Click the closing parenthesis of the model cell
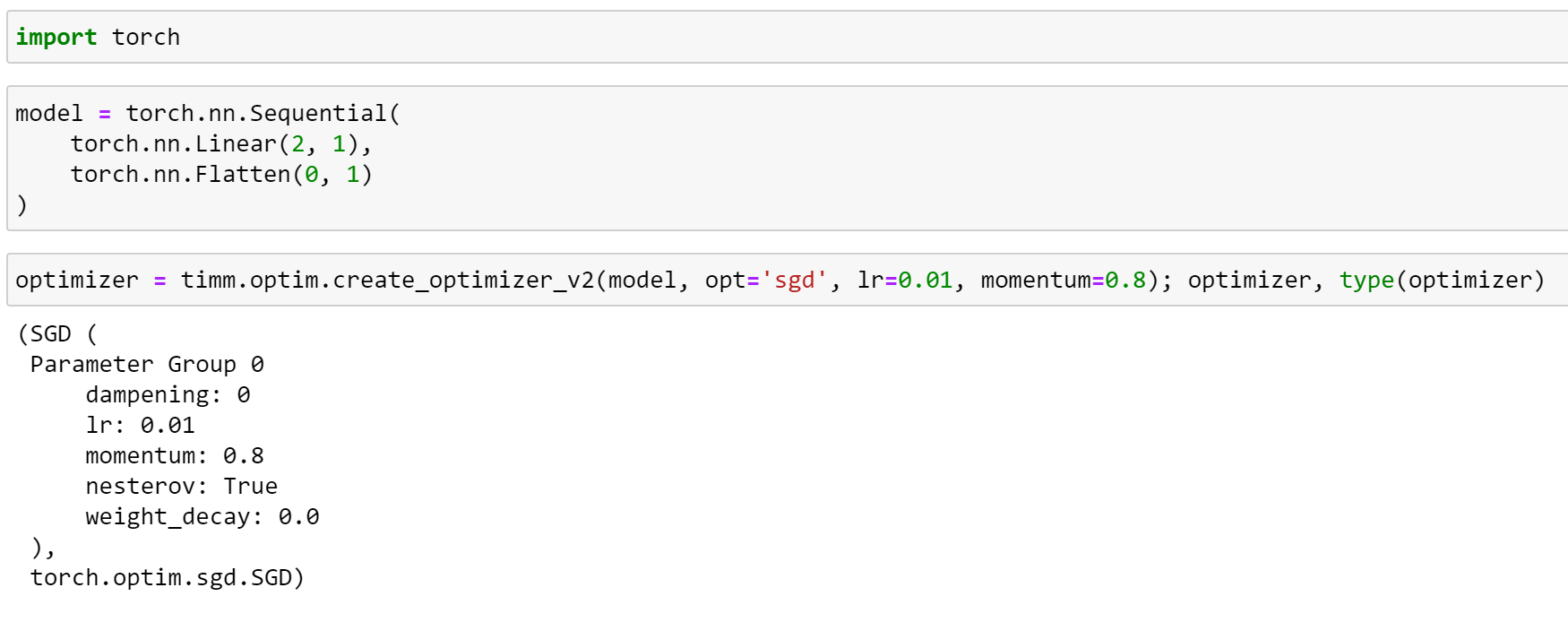1568x622 pixels. [x=22, y=205]
